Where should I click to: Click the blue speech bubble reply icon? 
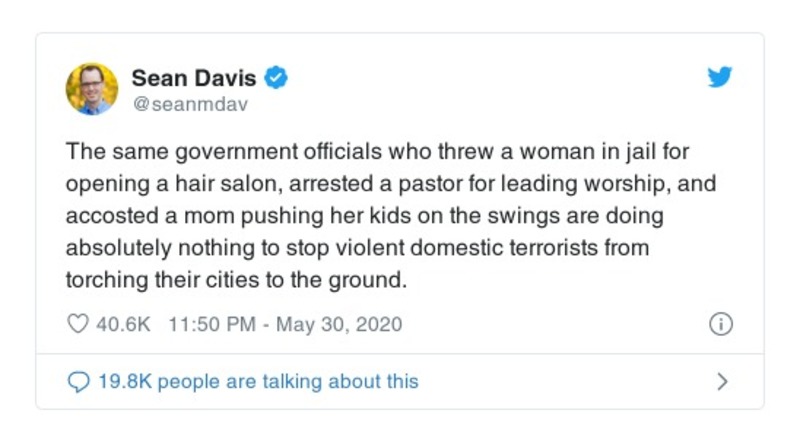pyautogui.click(x=78, y=381)
